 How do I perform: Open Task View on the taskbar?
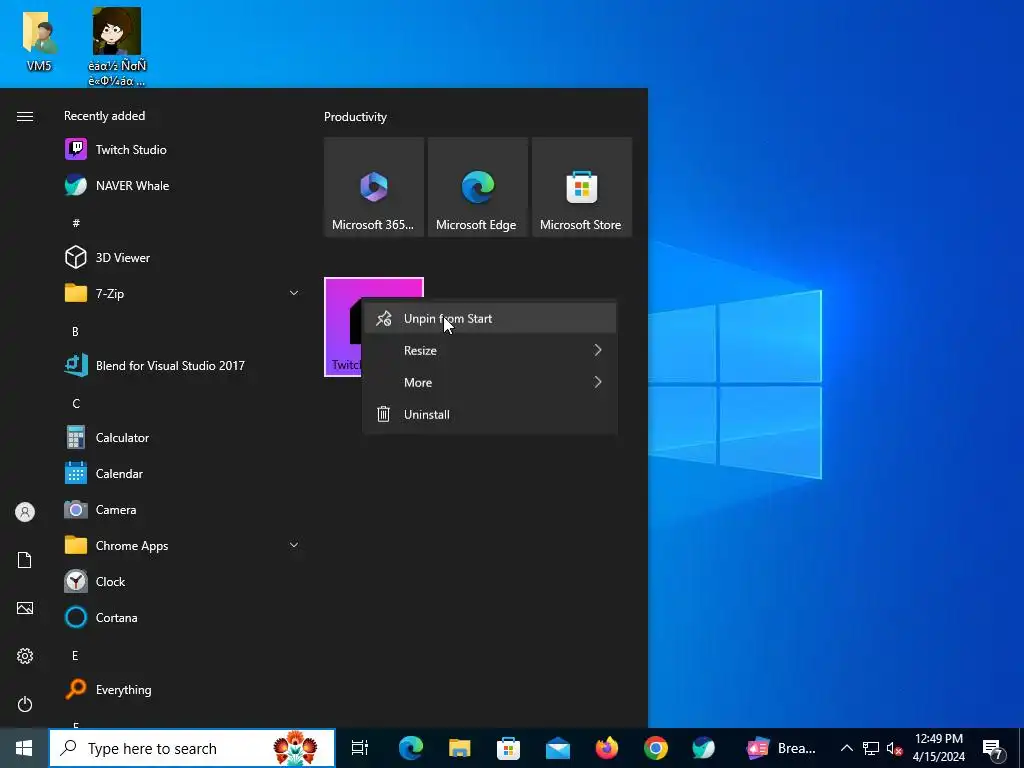tap(360, 748)
